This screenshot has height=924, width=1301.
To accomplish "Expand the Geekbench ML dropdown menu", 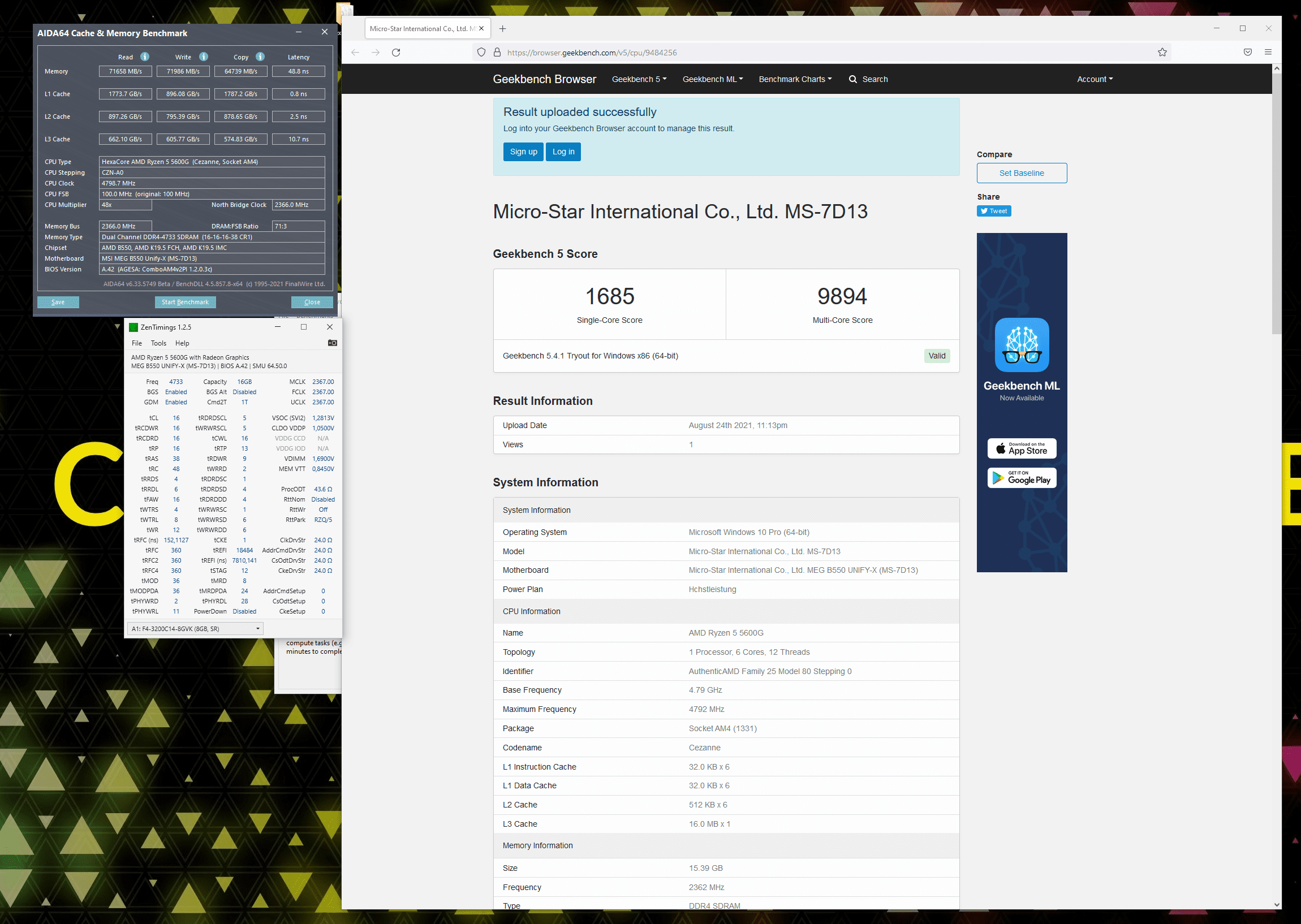I will 713,79.
